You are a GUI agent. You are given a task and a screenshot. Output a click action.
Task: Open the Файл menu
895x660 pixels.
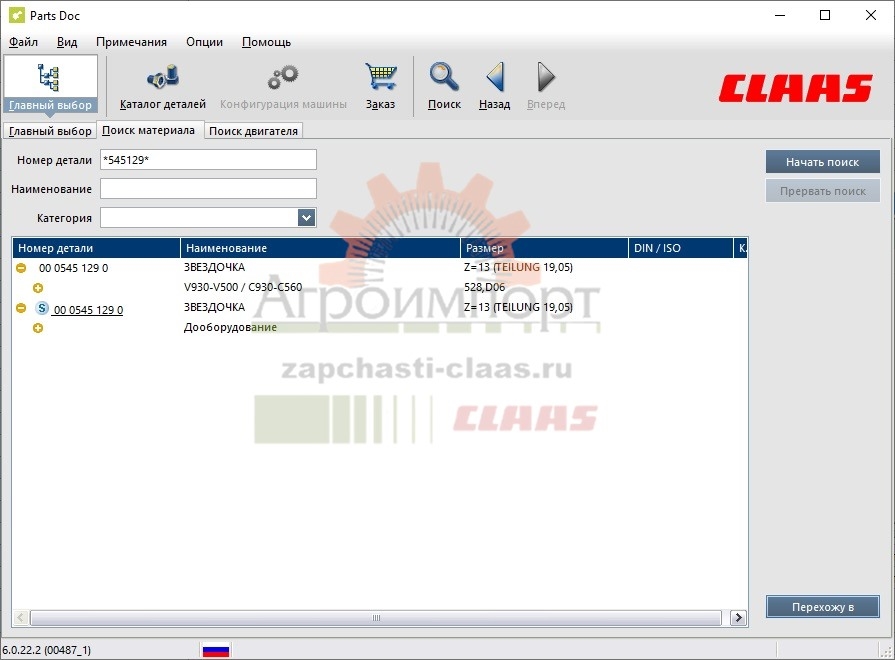pos(23,42)
